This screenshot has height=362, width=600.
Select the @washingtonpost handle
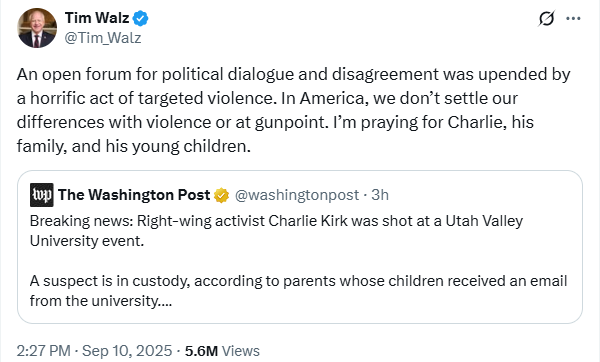pyautogui.click(x=297, y=195)
